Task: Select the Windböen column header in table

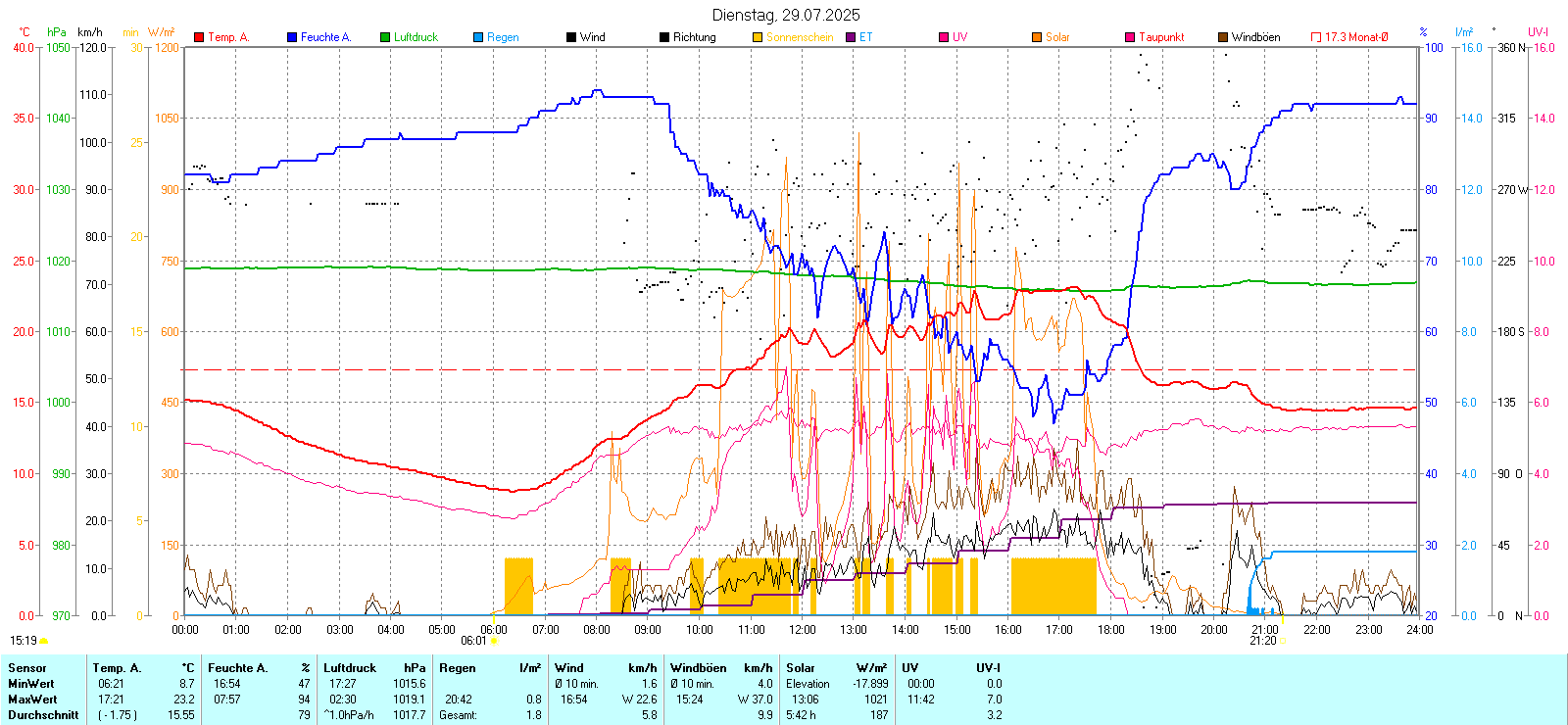Action: [x=699, y=668]
